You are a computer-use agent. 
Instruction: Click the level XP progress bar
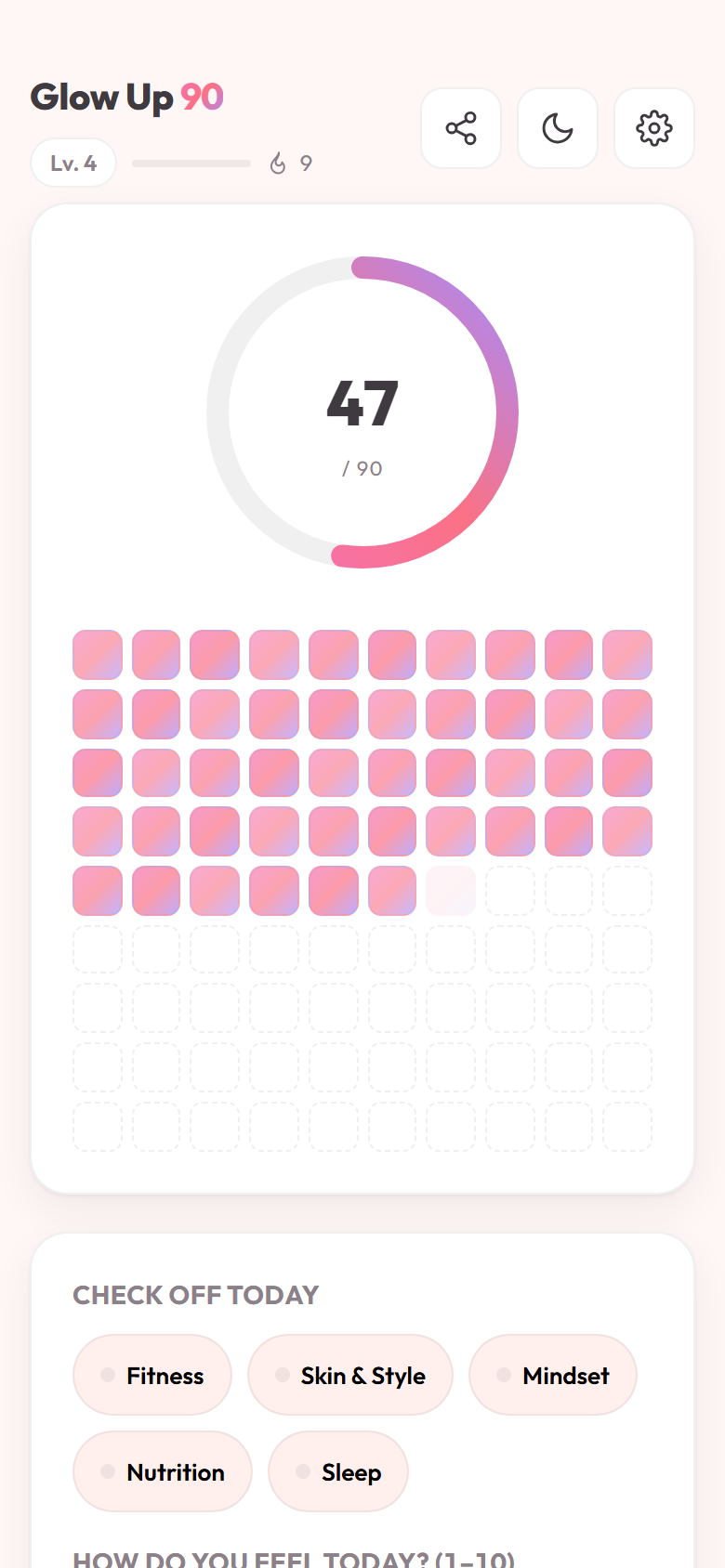[x=191, y=163]
